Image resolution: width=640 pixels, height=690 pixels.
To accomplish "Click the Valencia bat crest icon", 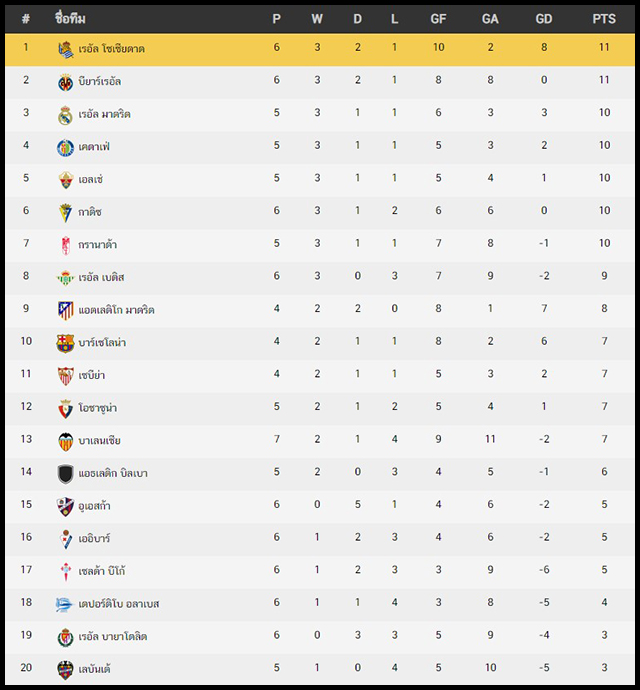I will point(66,441).
